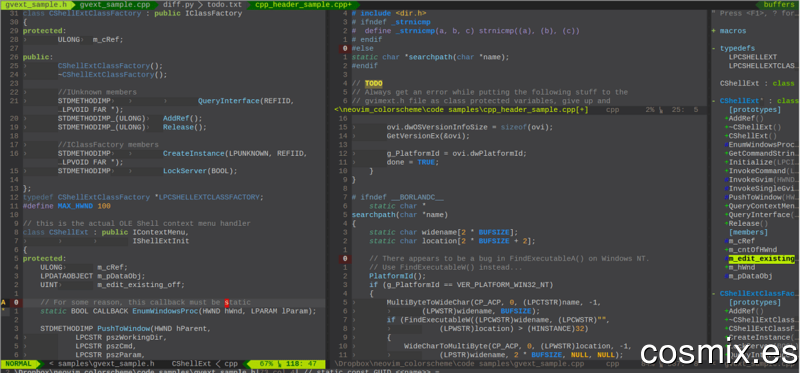The height and width of the screenshot is (373, 800).
Task: Select the cpp_header_sample.cpp+ buffer tab
Action: click(304, 4)
